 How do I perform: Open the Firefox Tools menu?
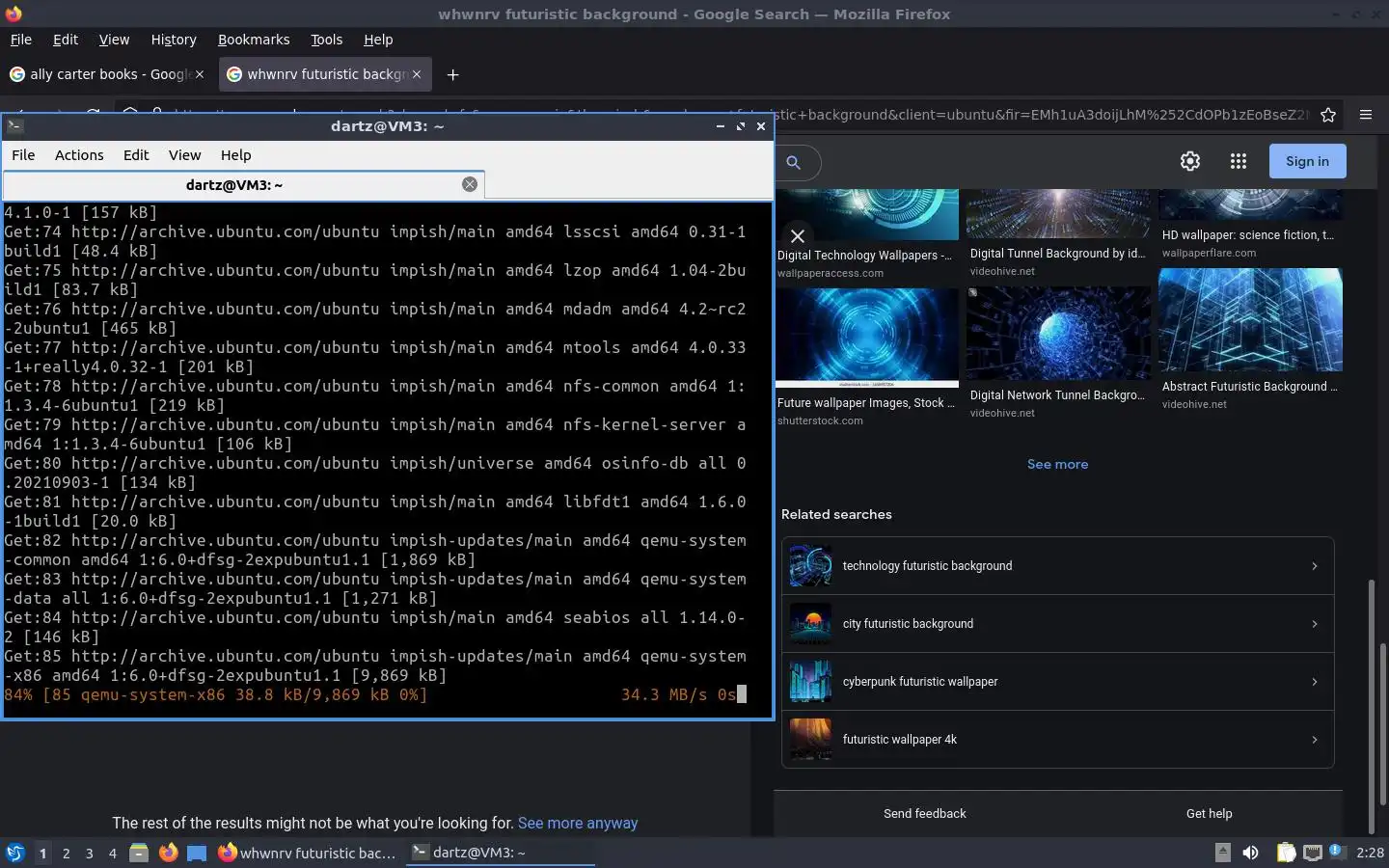click(326, 40)
